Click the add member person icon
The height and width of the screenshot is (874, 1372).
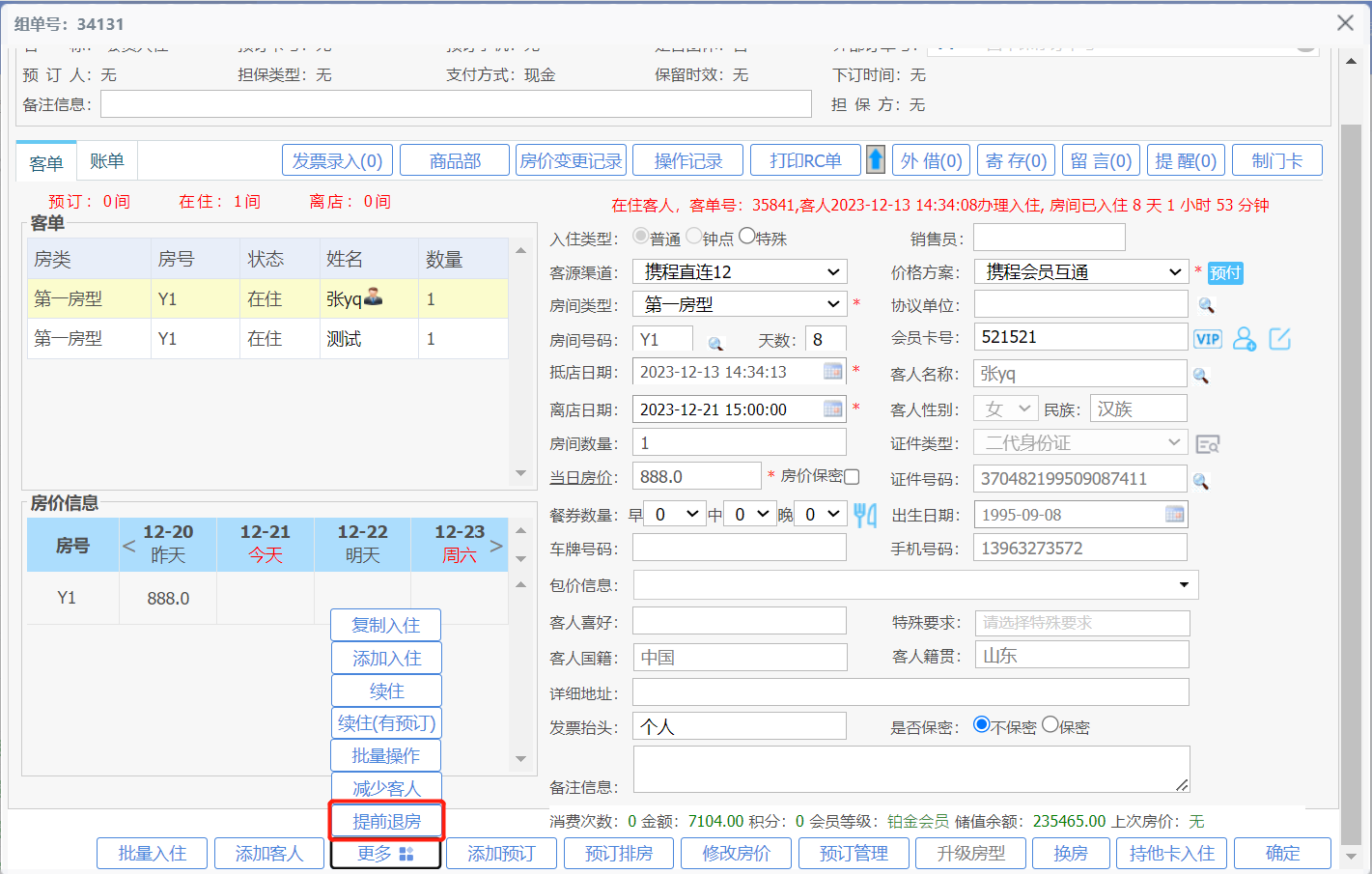tap(1245, 338)
